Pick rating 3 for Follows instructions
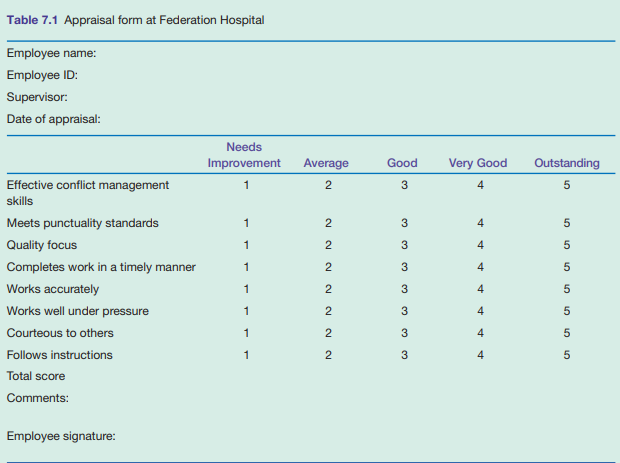 click(x=404, y=355)
